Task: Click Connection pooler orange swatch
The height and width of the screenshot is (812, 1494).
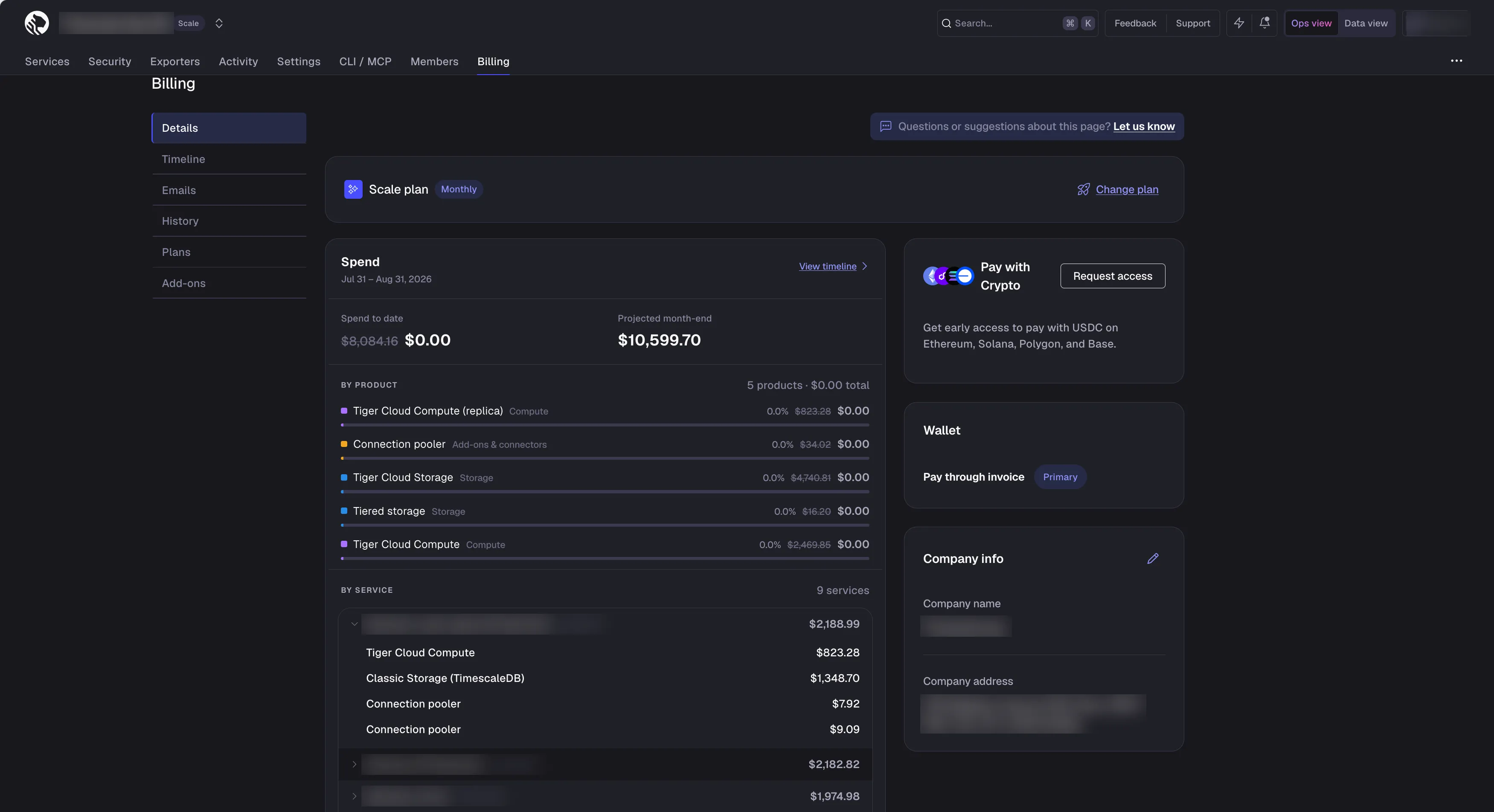Action: point(344,444)
